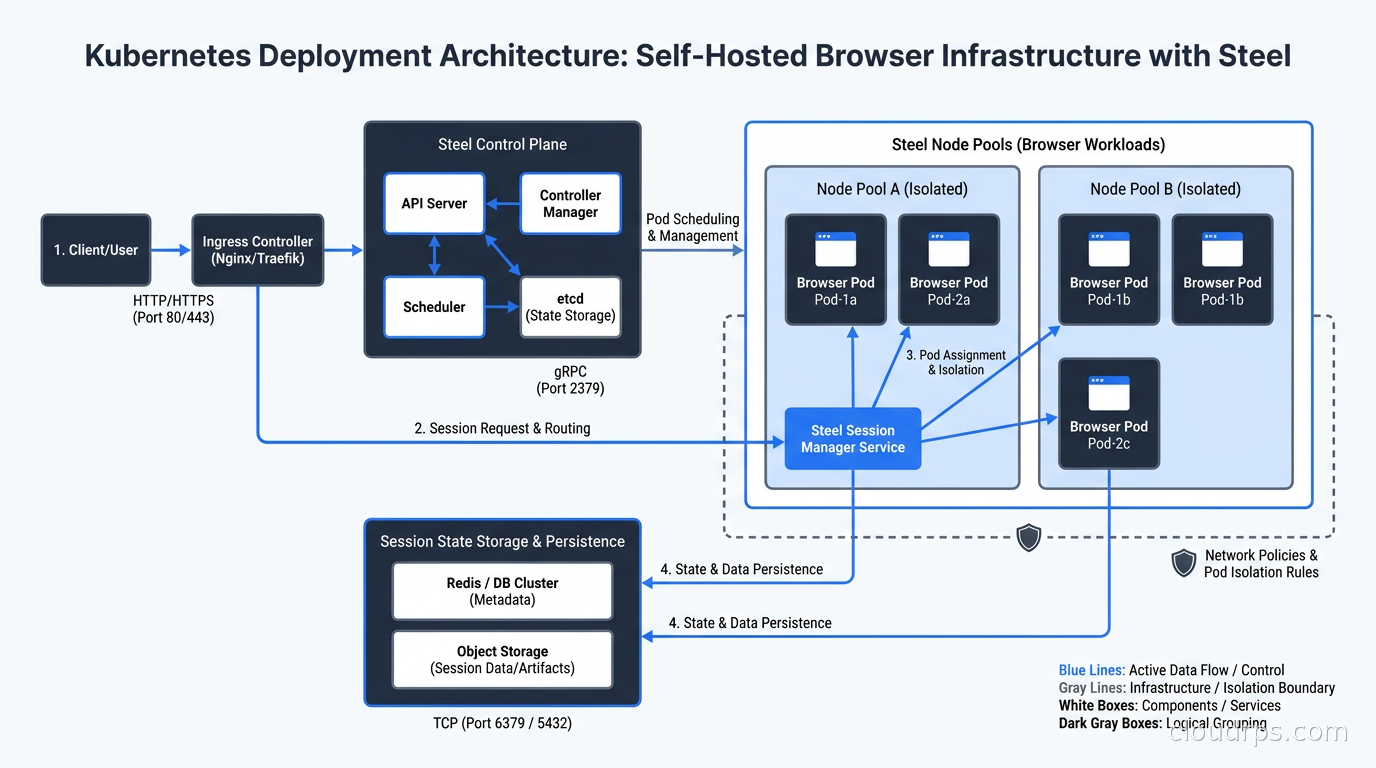Click the diagram title about Kubernetes Deployment Architecture
Viewport: 1376px width, 768px height.
(x=688, y=55)
